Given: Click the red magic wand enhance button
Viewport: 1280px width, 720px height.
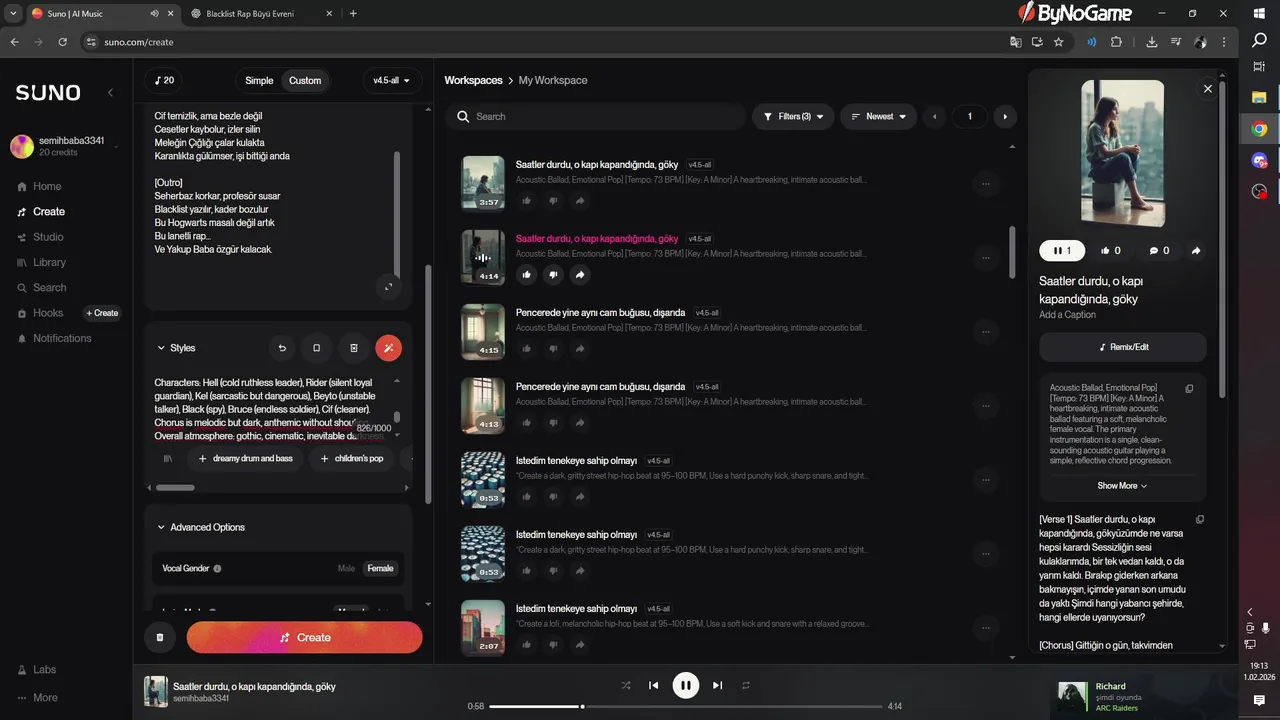Looking at the screenshot, I should 389,348.
